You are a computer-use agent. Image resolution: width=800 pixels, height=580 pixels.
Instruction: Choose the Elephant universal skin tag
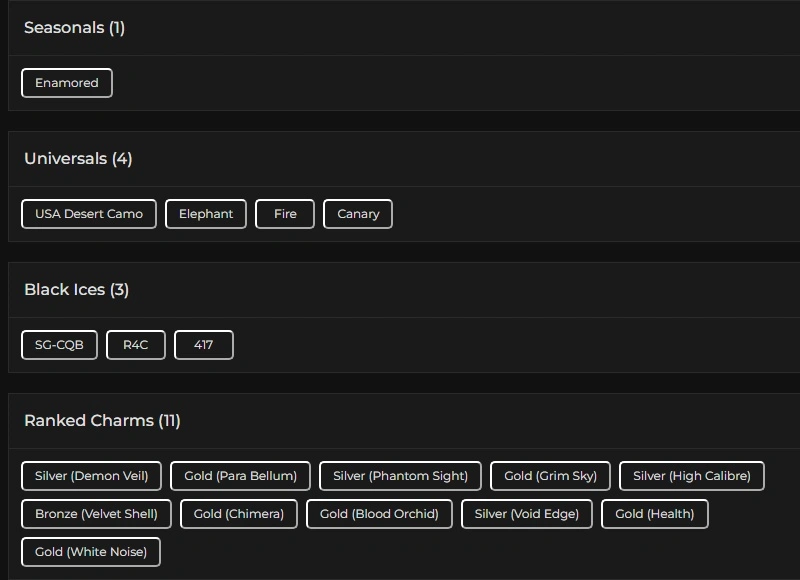[206, 214]
